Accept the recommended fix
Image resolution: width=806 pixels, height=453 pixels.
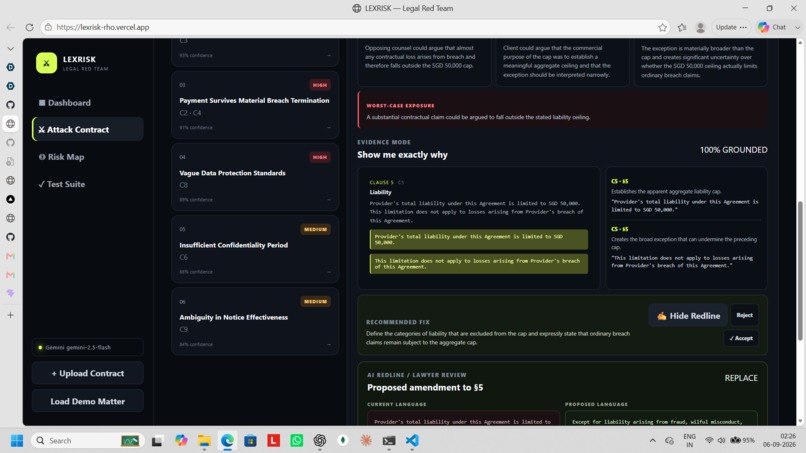click(x=741, y=338)
